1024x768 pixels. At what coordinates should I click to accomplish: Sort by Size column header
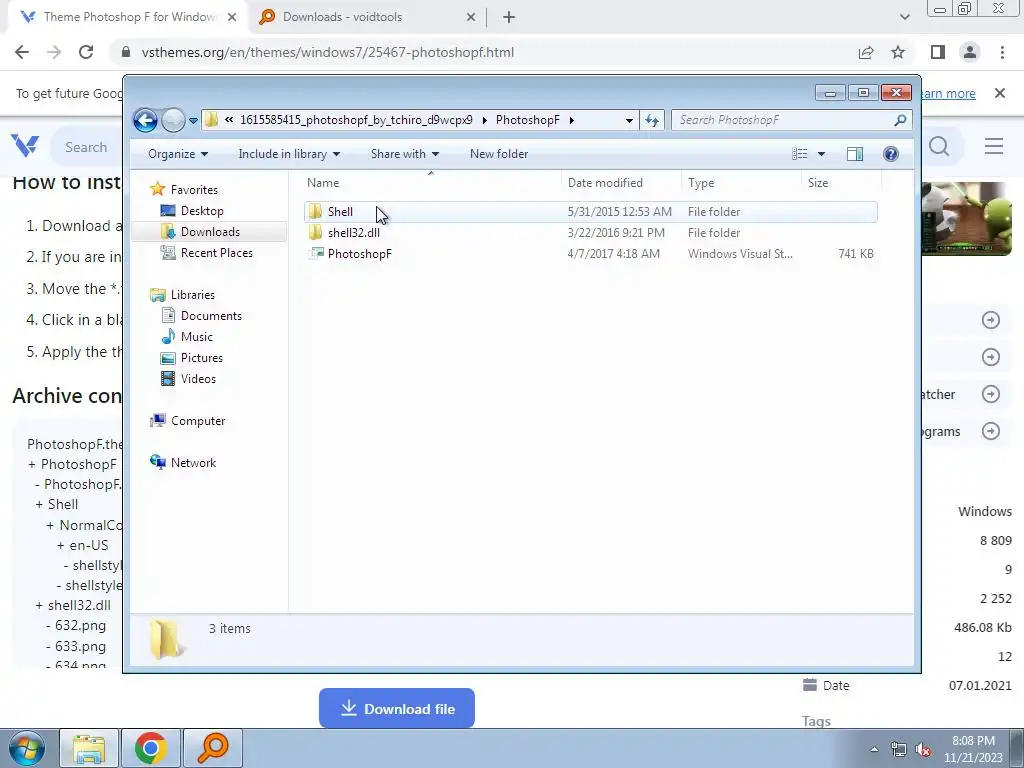841,183
